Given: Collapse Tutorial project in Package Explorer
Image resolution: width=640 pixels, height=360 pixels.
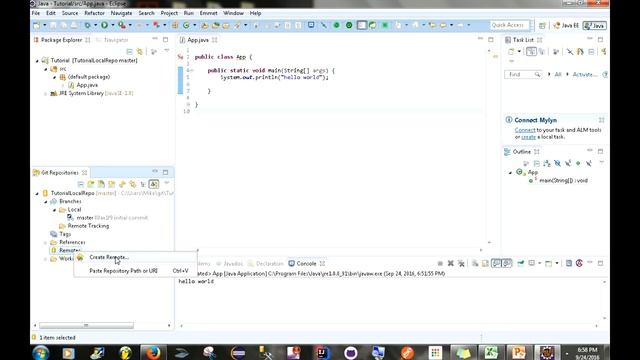Looking at the screenshot, I should click(x=37, y=61).
